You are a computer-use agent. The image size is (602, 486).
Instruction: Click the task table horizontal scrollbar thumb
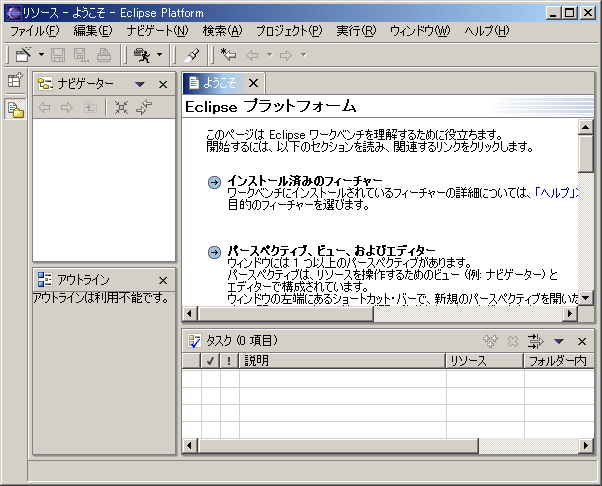337,446
